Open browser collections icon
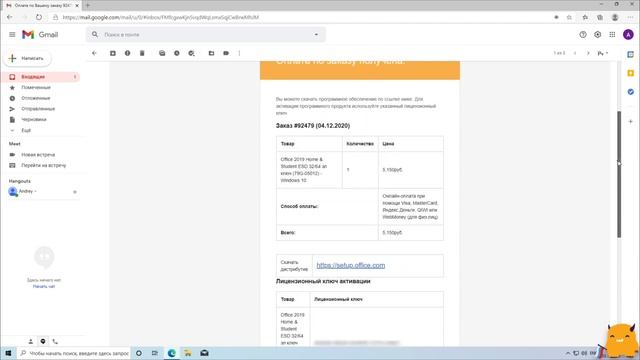This screenshot has height=360, width=640. [x=600, y=17]
